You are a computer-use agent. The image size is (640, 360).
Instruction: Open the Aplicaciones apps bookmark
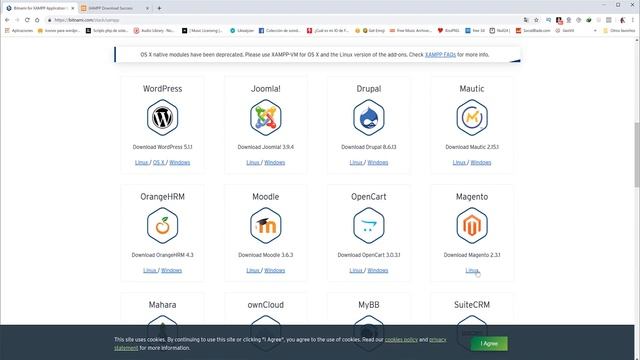point(19,31)
